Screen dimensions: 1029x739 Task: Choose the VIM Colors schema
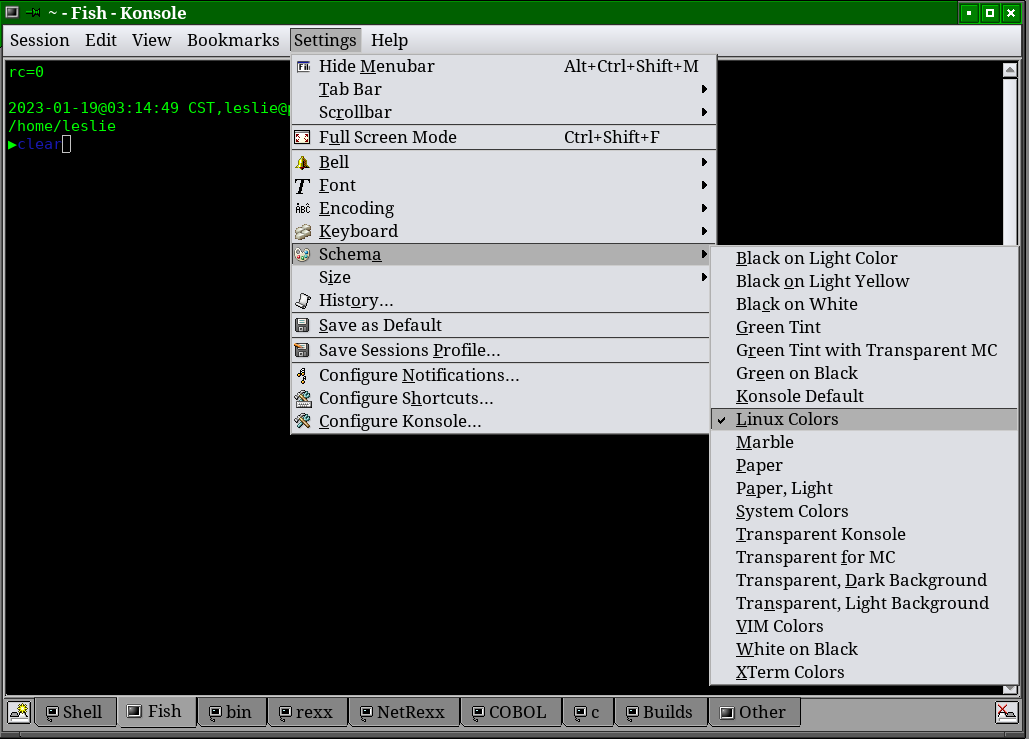click(864, 627)
